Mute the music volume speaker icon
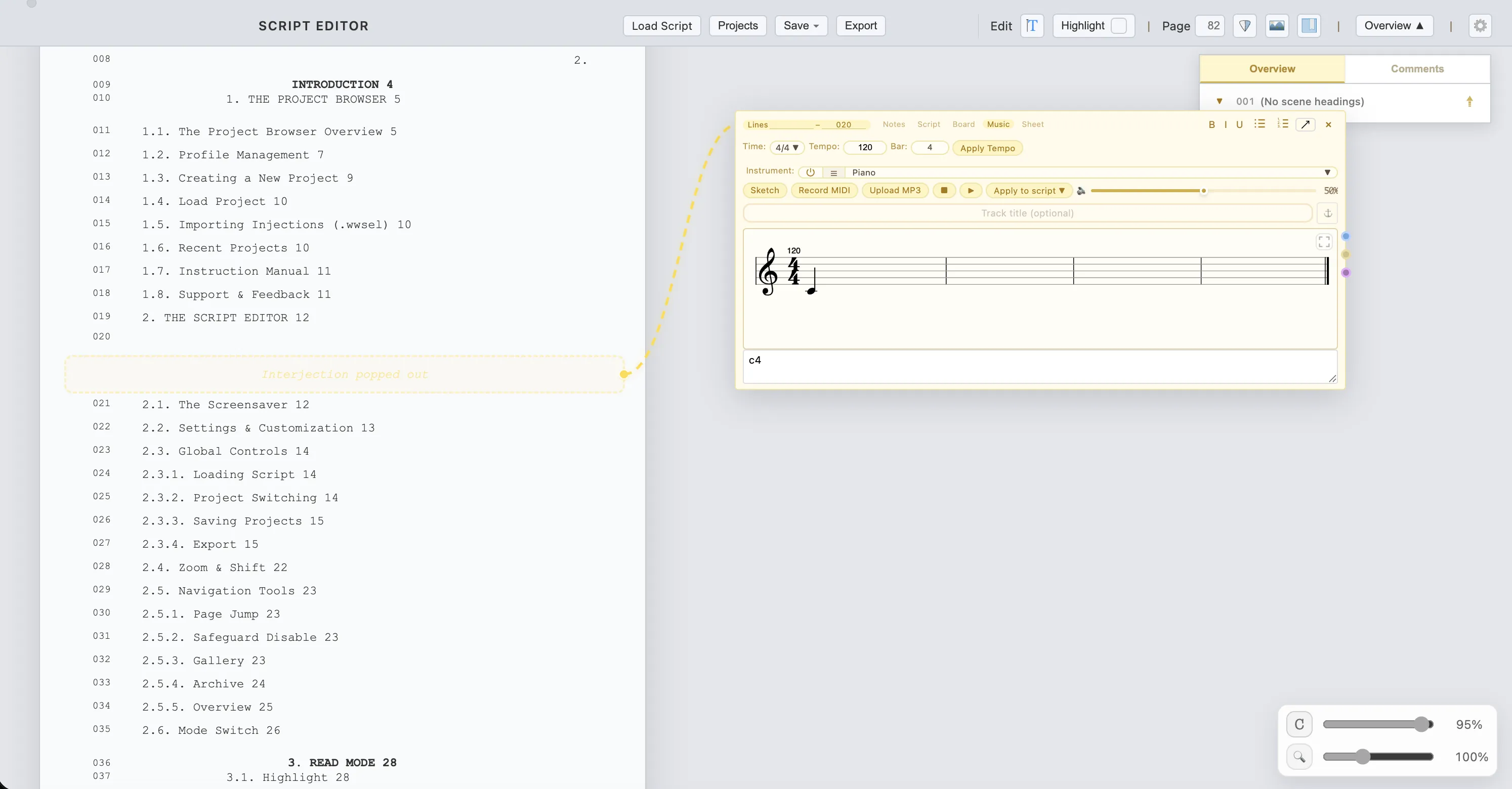 tap(1081, 191)
